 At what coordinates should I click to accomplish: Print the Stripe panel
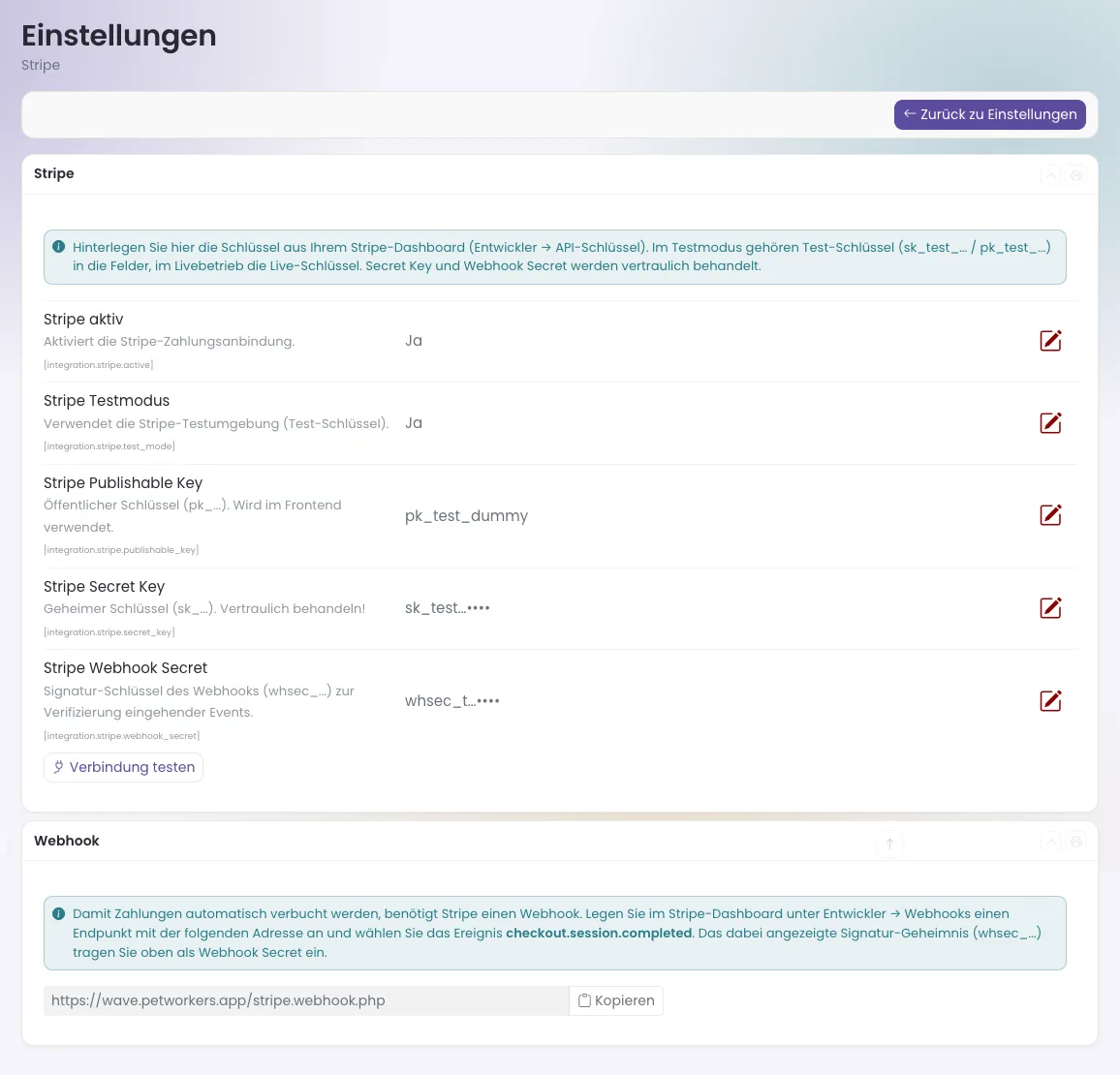coord(1075,175)
